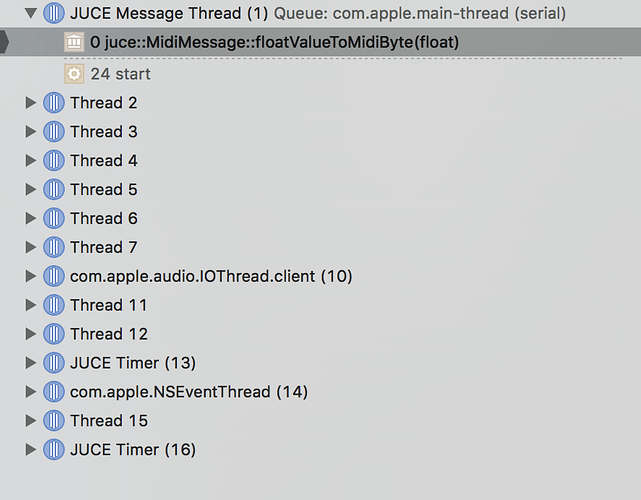This screenshot has height=500, width=641.
Task: Select Thread 7 in the thread list
Action: [x=320, y=247]
